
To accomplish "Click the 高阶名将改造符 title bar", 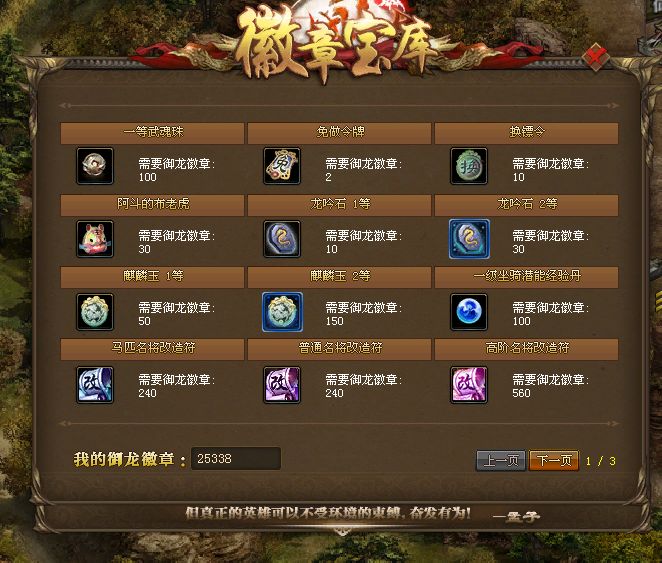I will [526, 349].
